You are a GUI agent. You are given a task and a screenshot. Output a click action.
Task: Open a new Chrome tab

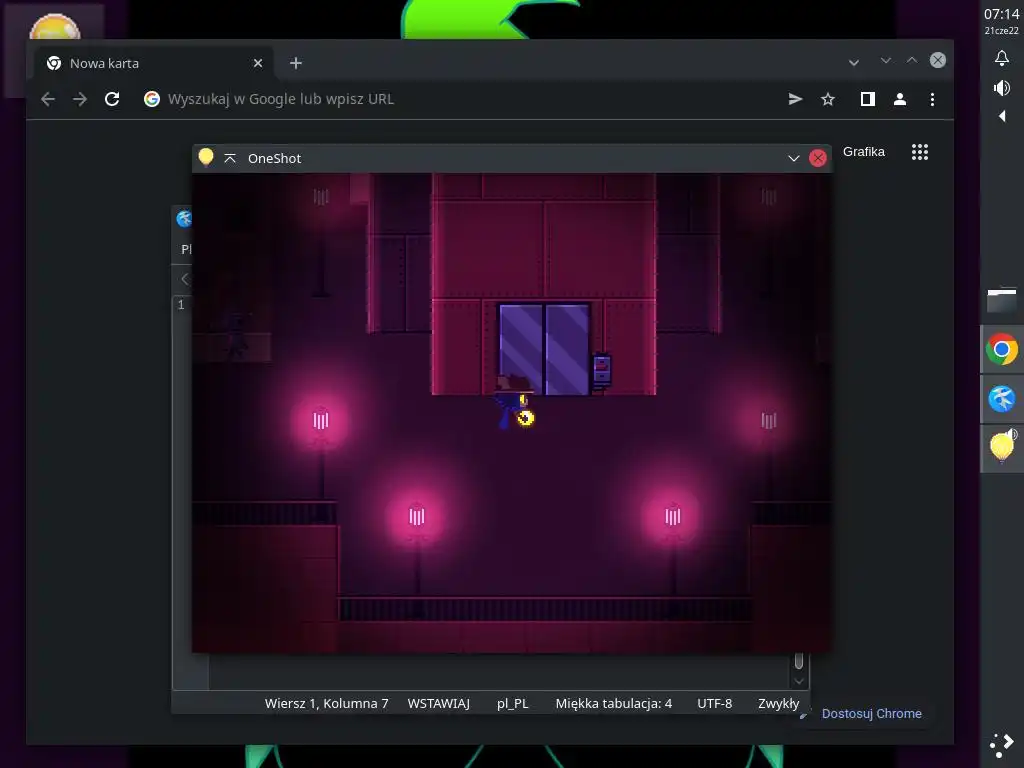point(296,63)
